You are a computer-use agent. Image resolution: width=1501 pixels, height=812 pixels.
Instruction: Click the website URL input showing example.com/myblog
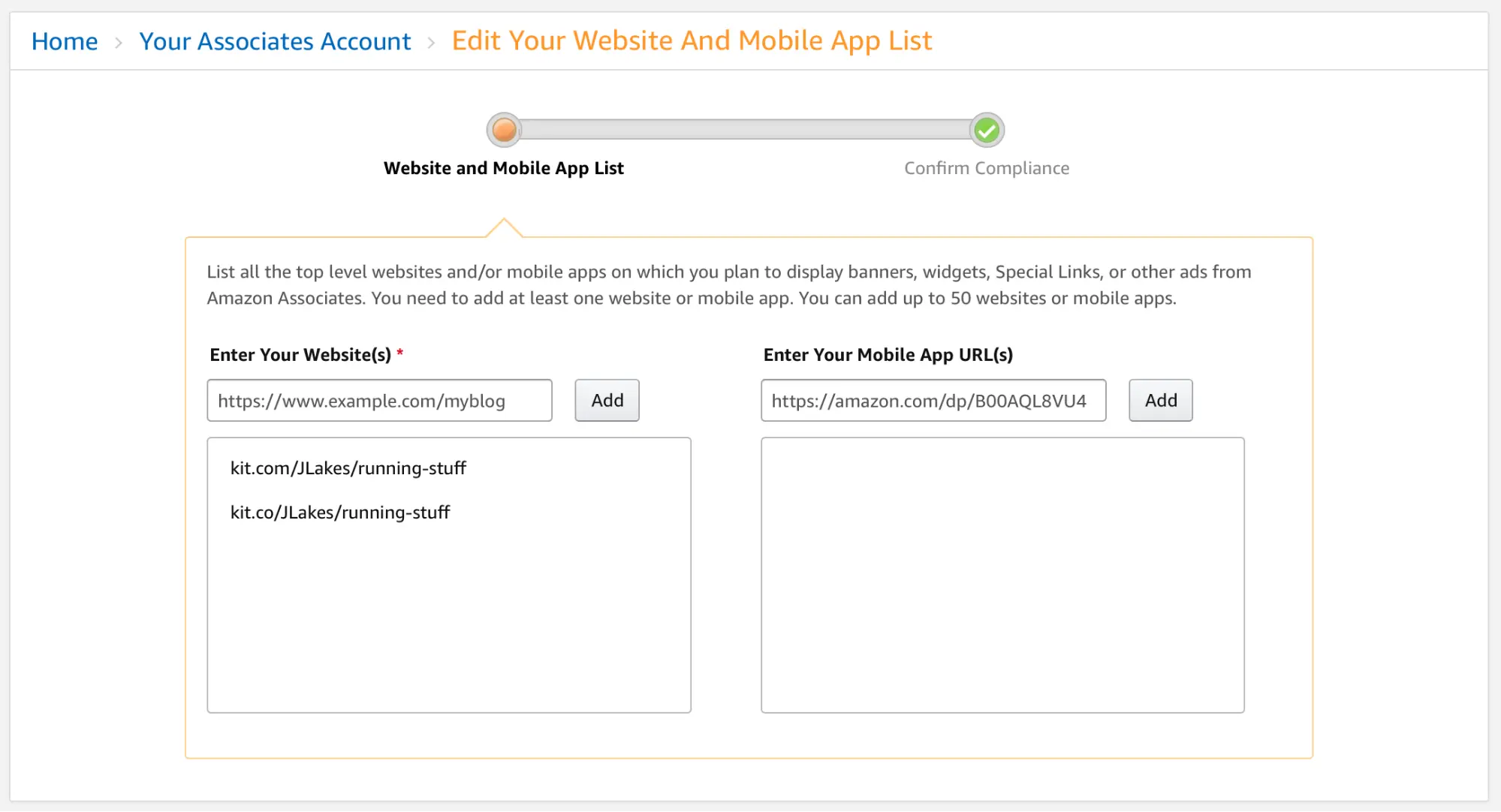coord(378,400)
